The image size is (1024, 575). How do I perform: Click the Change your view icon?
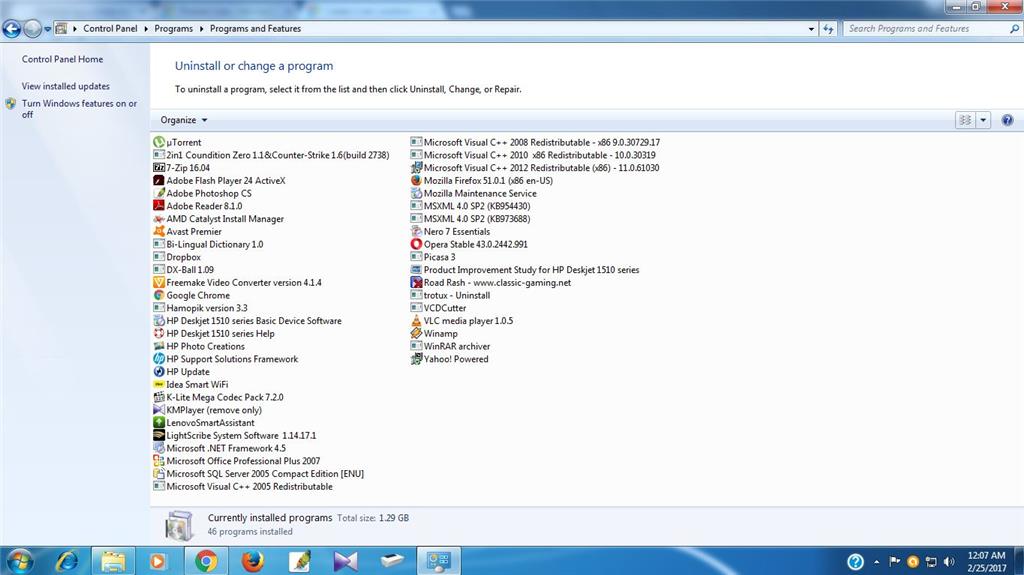pyautogui.click(x=965, y=120)
